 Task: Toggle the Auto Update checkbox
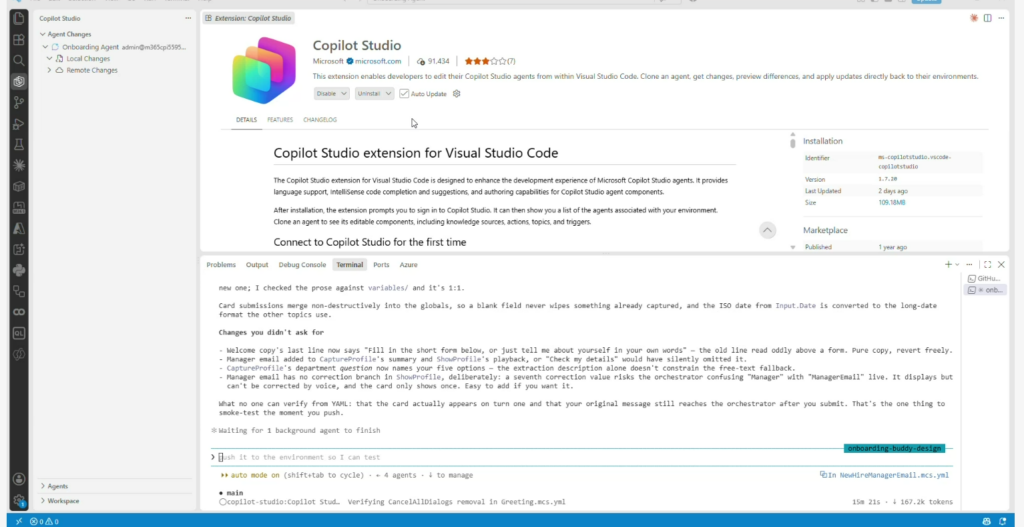pos(404,93)
